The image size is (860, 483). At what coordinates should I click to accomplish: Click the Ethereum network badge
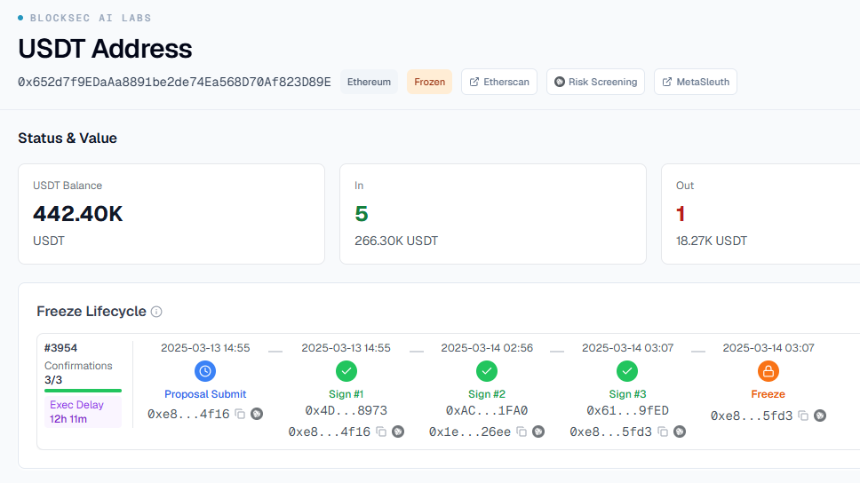(369, 82)
